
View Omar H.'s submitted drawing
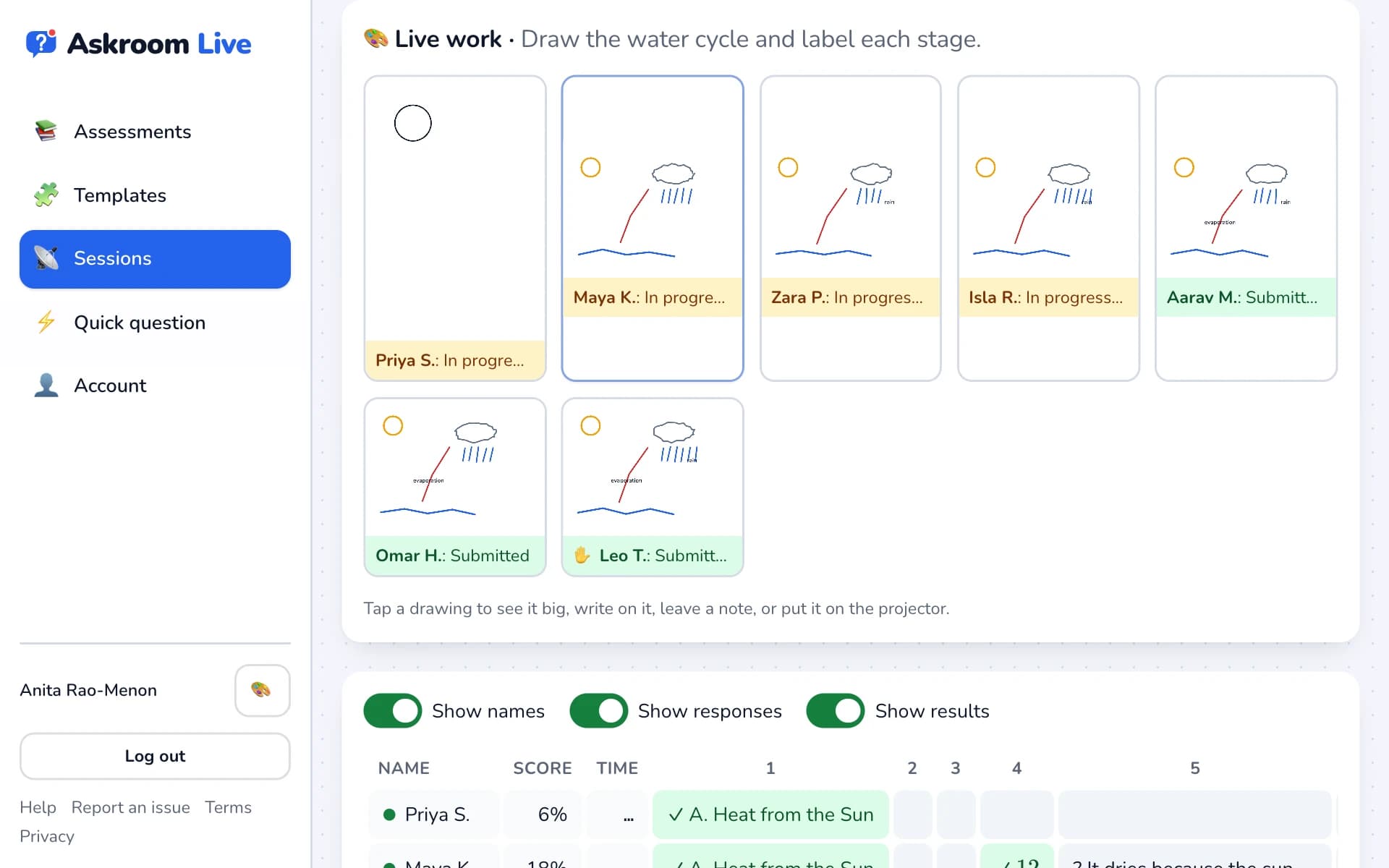[x=455, y=487]
